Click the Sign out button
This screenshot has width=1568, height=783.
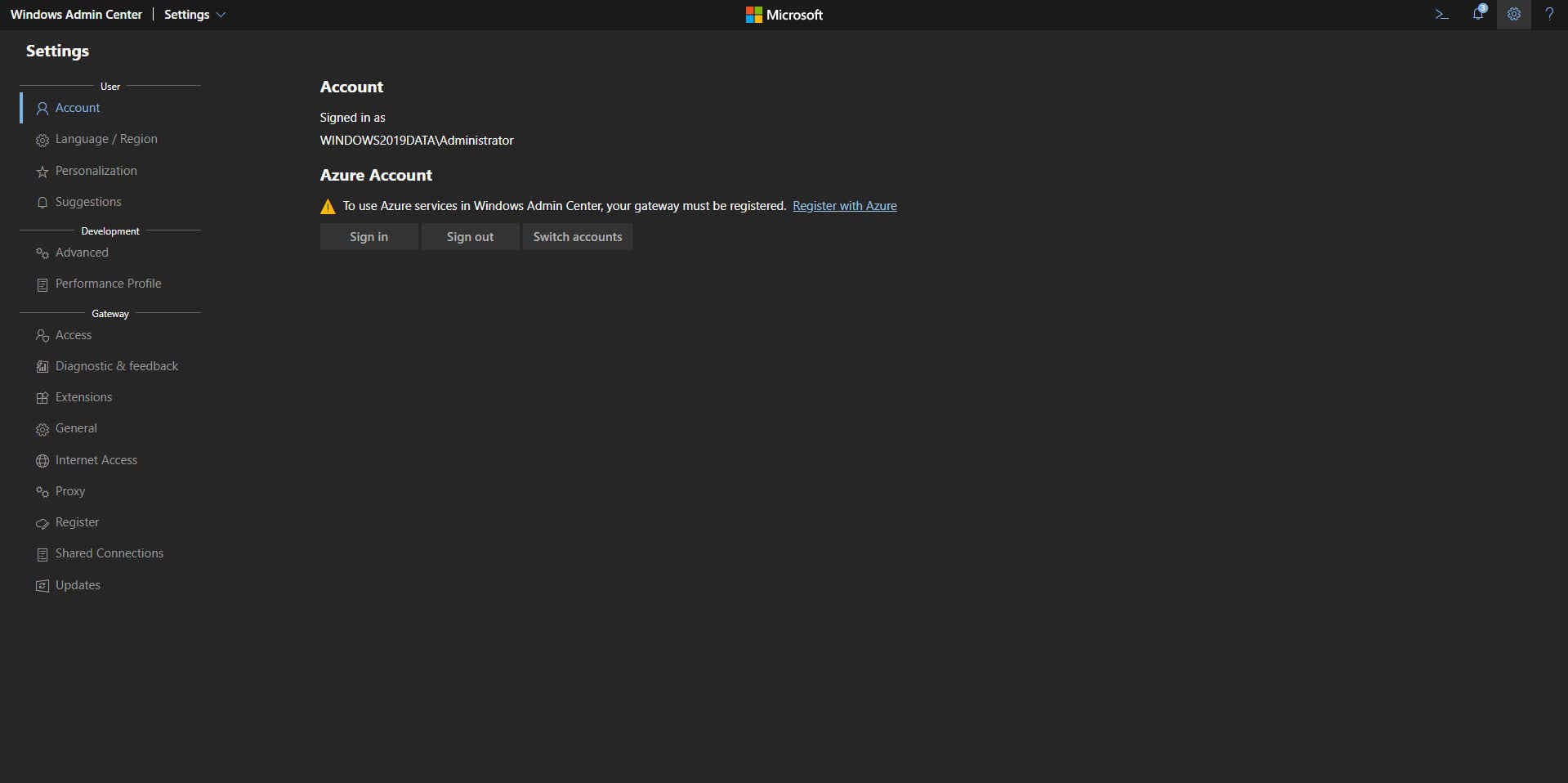[470, 237]
